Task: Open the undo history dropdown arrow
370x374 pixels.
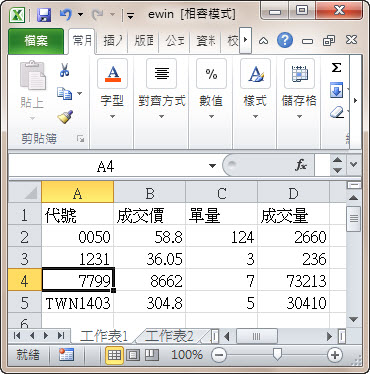Action: [x=80, y=15]
